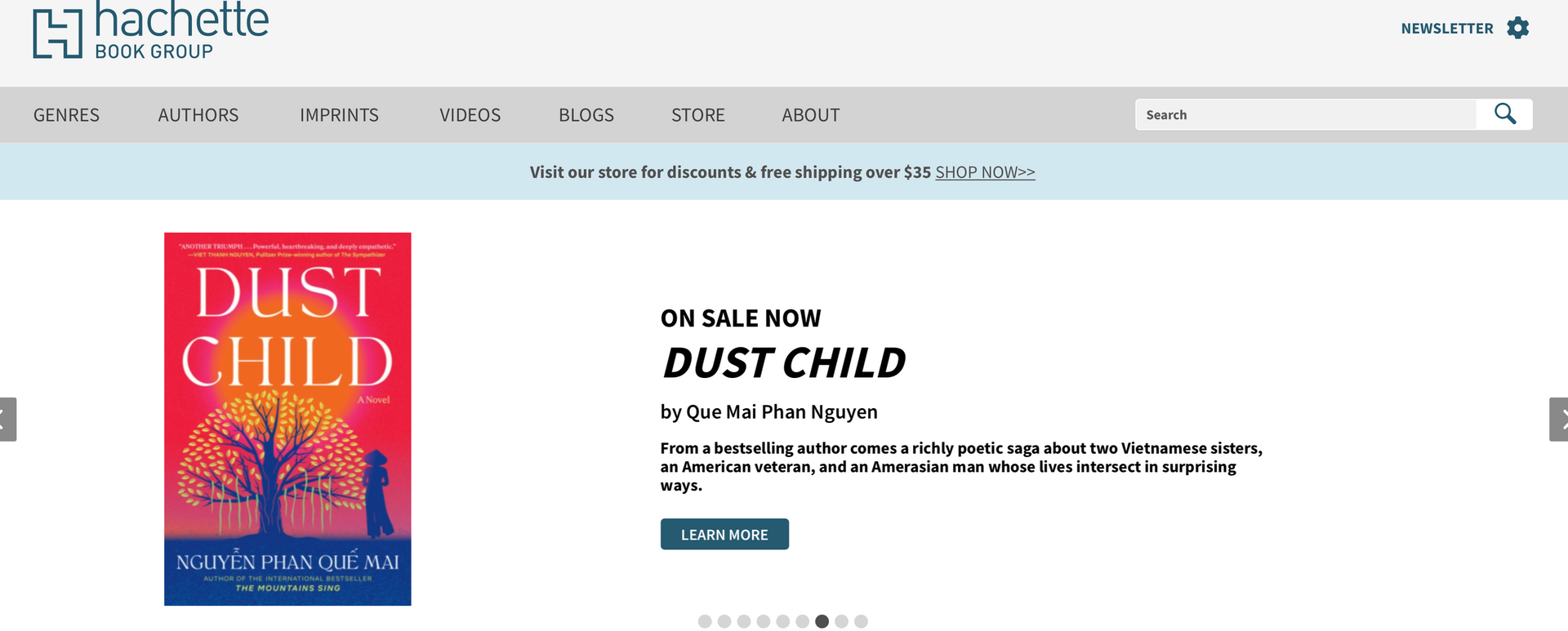Open the About menu

810,115
